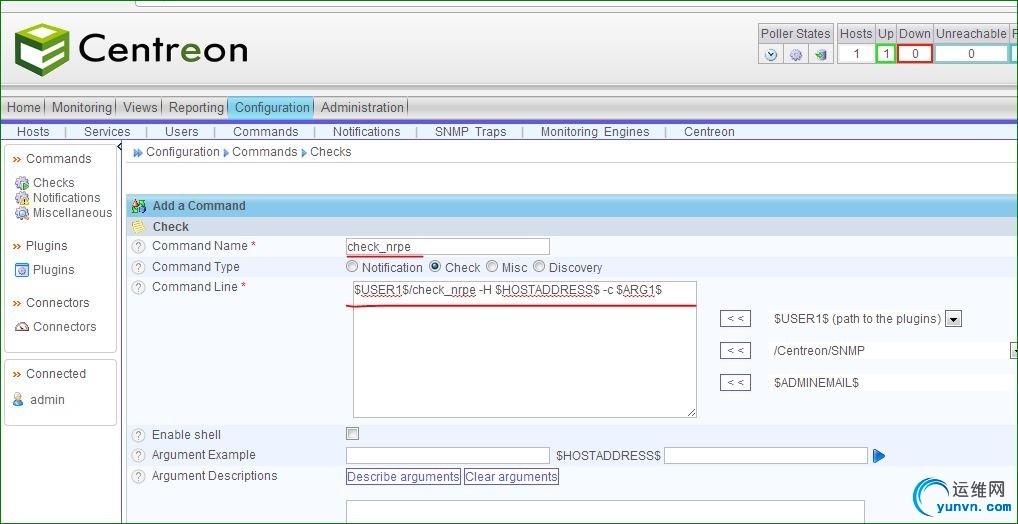The width and height of the screenshot is (1018, 524).
Task: Click the Plugins icon in sidebar
Action: (22, 270)
